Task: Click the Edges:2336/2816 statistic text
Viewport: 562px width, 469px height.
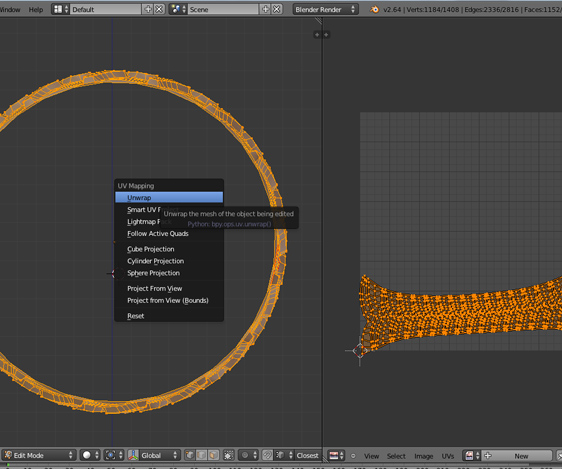Action: pos(492,10)
